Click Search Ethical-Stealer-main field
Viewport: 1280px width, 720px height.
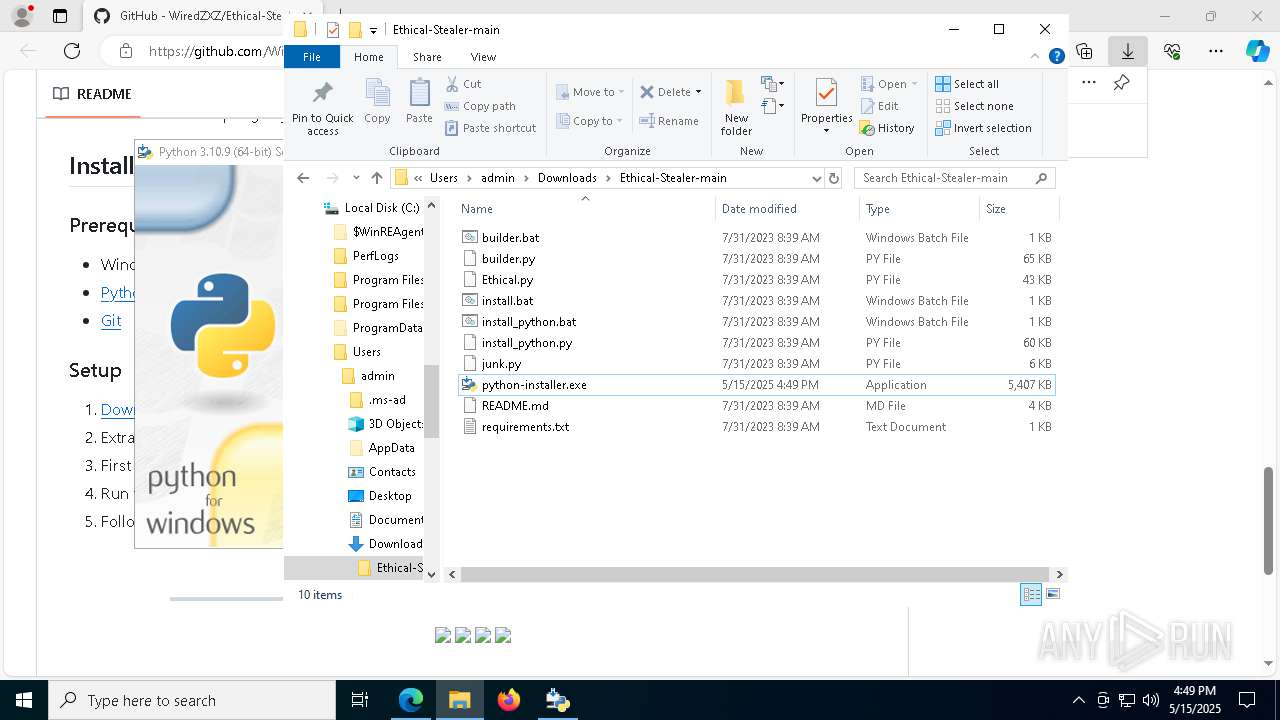pyautogui.click(x=954, y=178)
